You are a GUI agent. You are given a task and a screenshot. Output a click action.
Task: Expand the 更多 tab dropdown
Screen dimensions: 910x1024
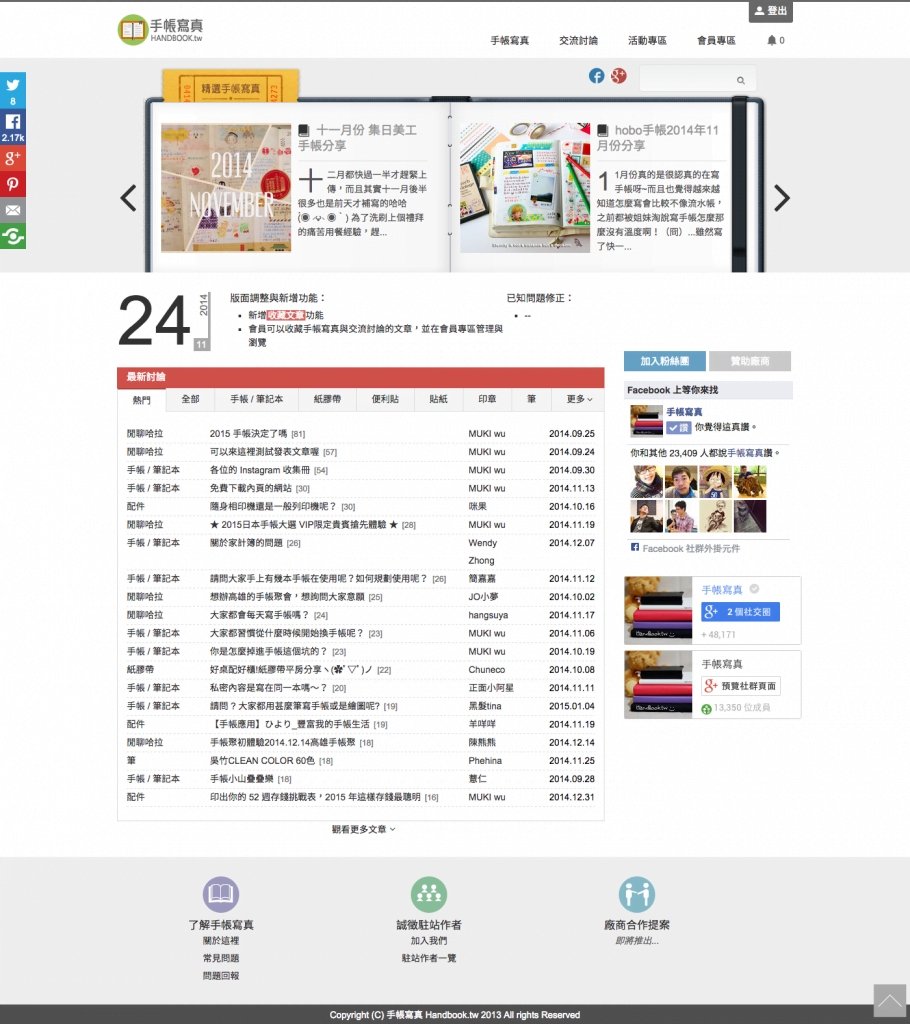tap(579, 399)
